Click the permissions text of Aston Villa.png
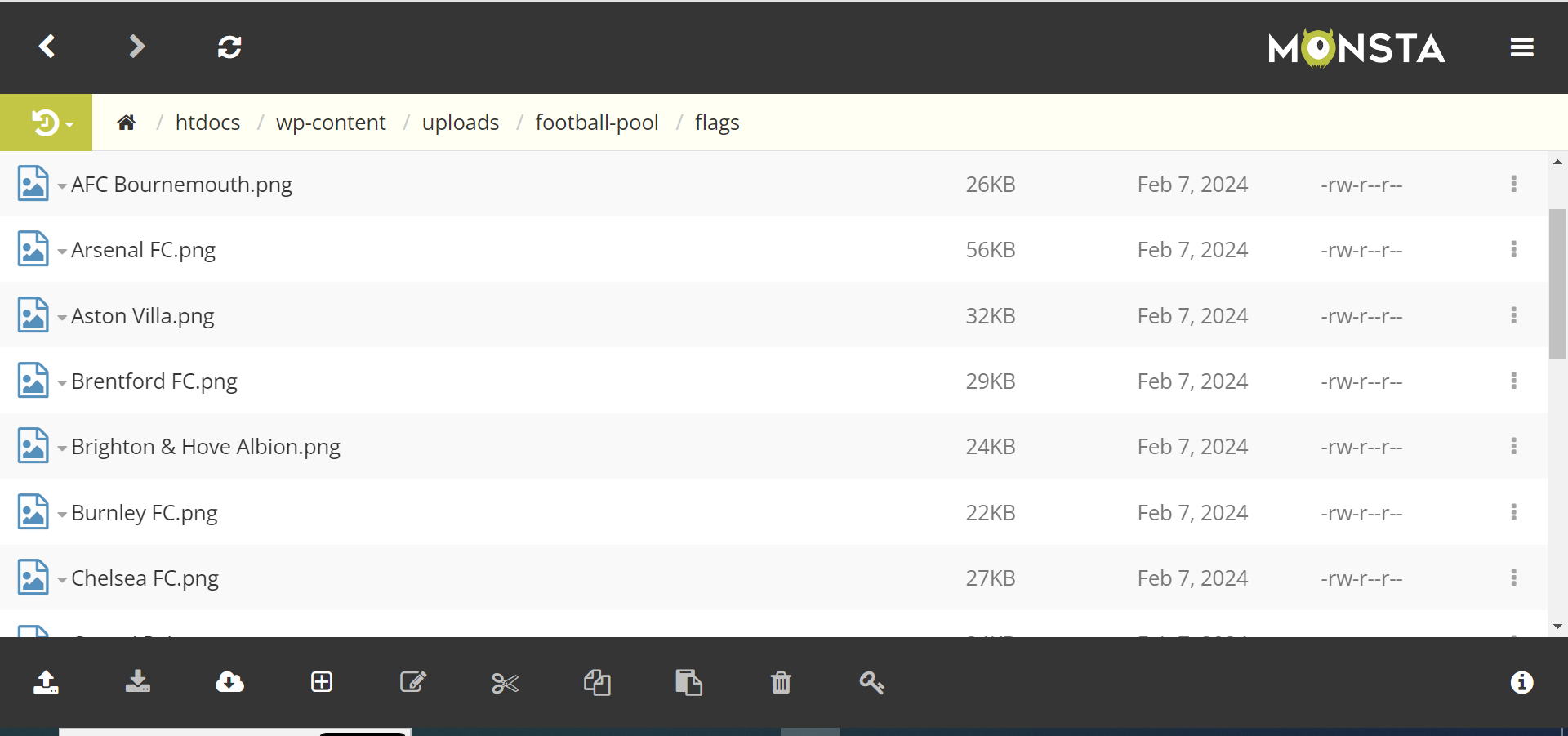 click(x=1361, y=316)
